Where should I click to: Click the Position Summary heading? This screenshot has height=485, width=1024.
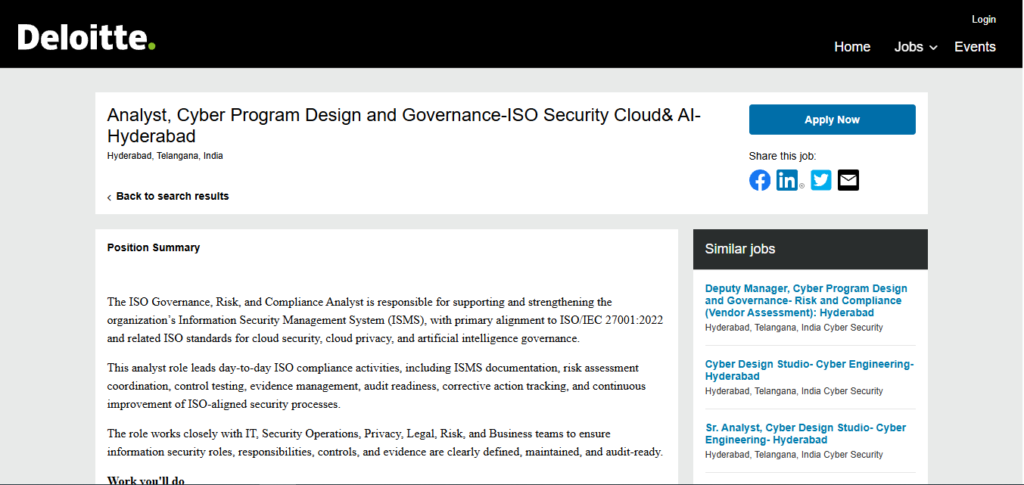click(153, 247)
